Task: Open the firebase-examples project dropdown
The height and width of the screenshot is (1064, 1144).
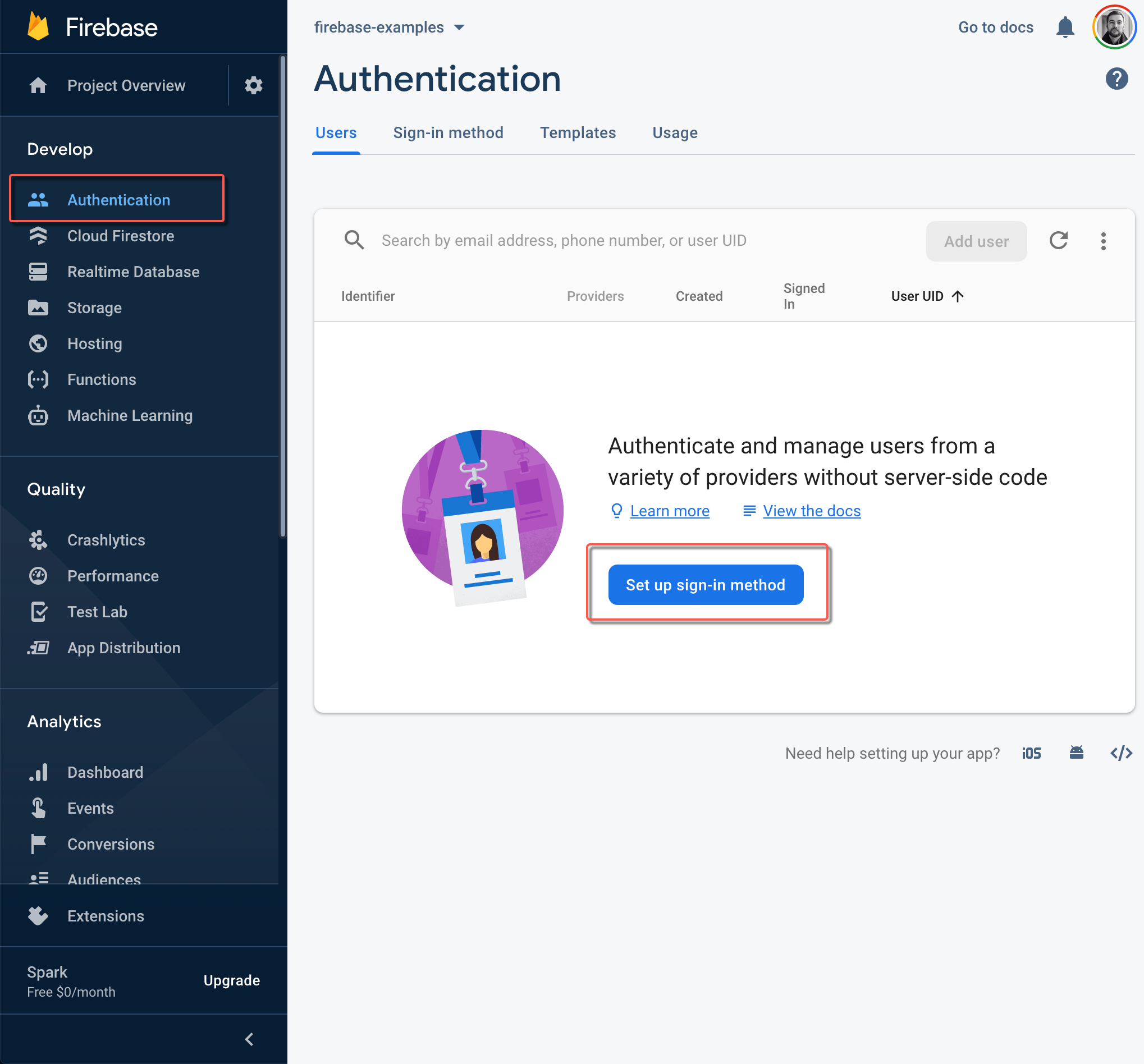Action: [x=389, y=27]
